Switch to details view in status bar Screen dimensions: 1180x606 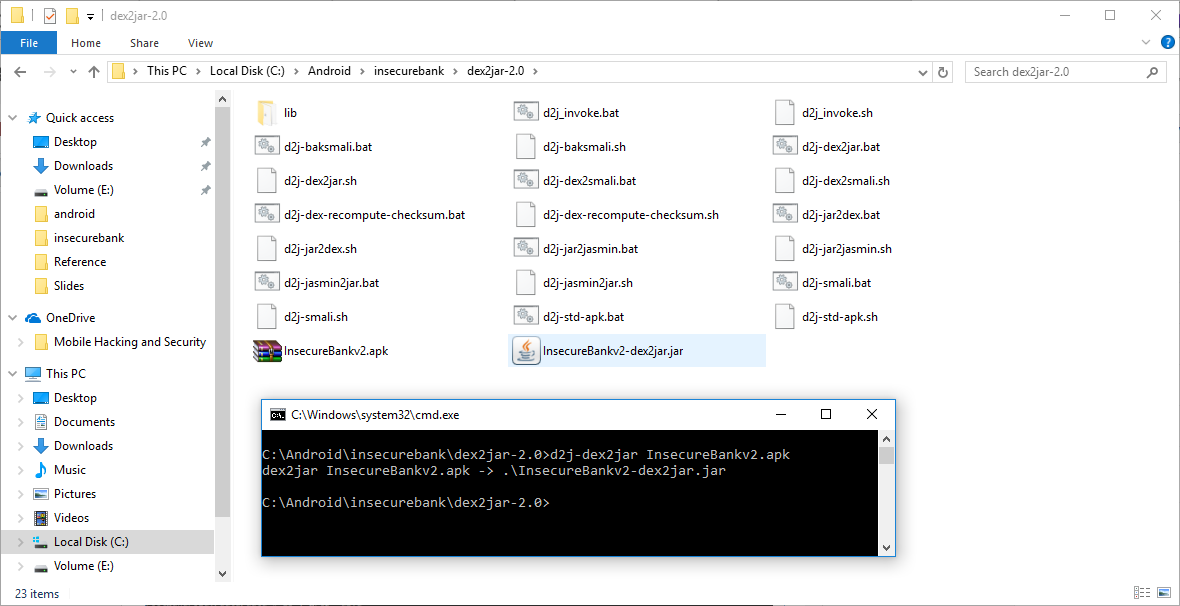(x=1141, y=593)
